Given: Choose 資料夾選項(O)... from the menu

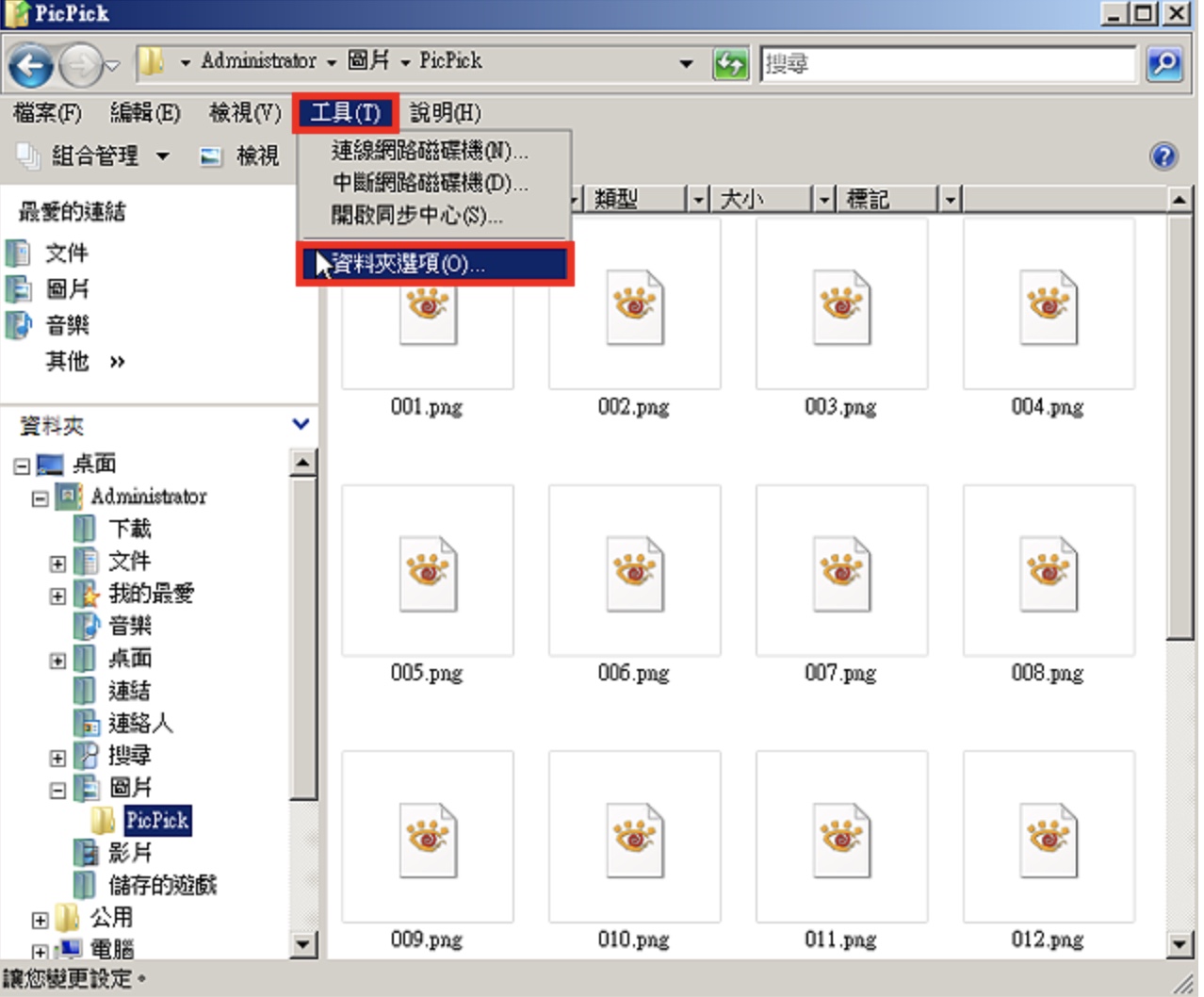Looking at the screenshot, I should [x=435, y=264].
